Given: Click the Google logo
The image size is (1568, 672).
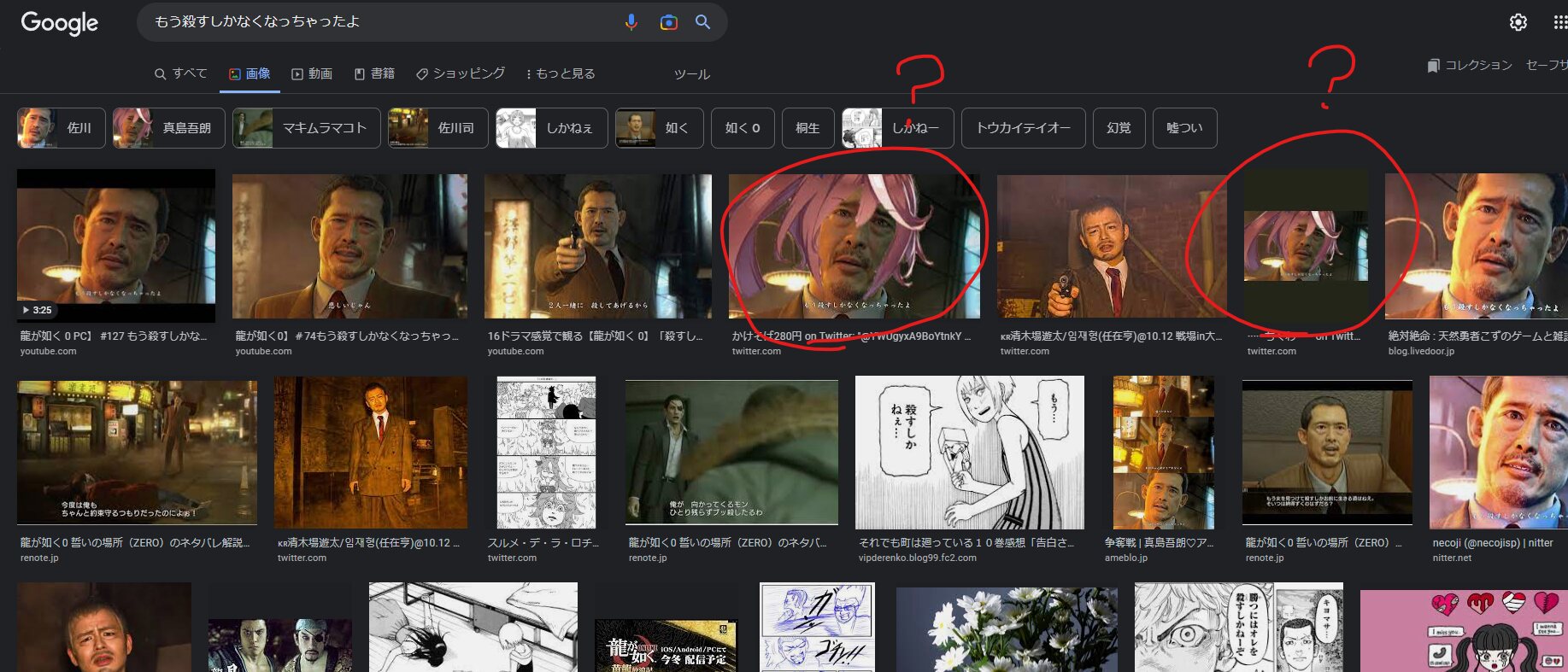Looking at the screenshot, I should (x=60, y=23).
